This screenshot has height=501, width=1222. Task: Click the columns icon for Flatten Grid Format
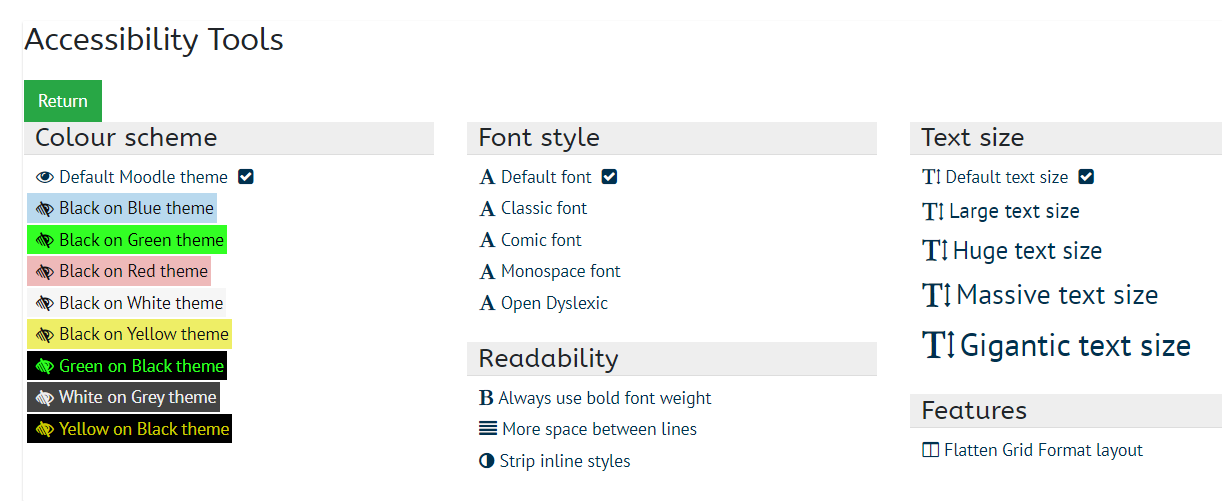931,450
